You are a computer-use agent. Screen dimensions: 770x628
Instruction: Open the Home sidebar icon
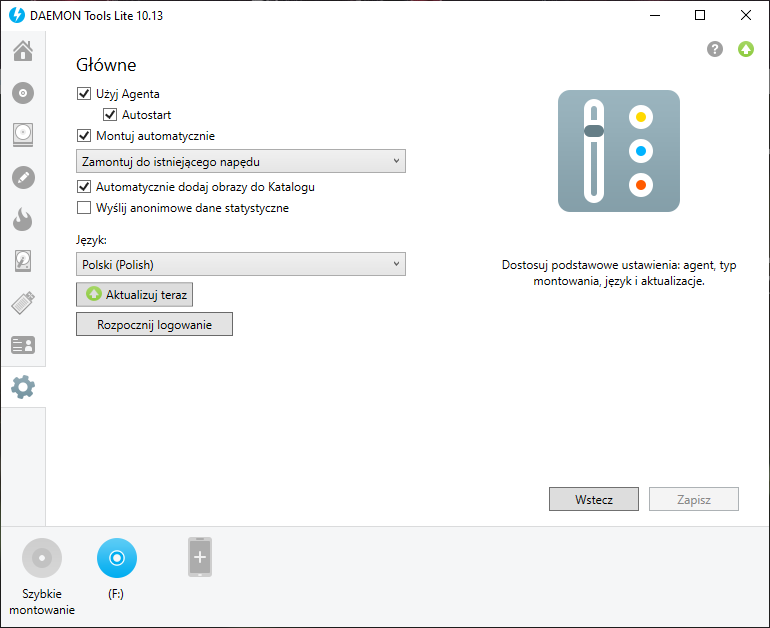point(23,51)
